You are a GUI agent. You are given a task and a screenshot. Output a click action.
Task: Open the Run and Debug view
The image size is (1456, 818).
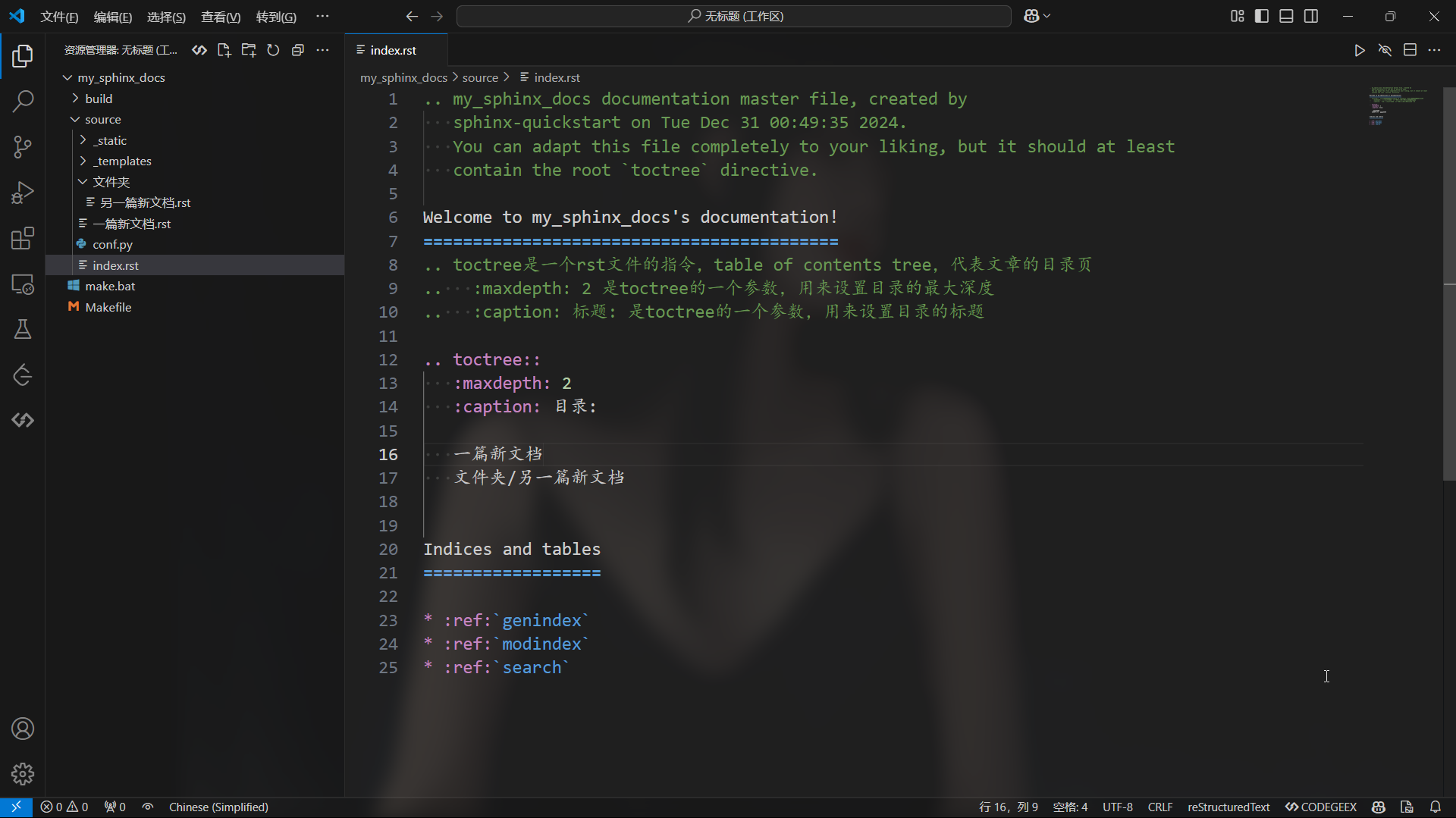(23, 193)
